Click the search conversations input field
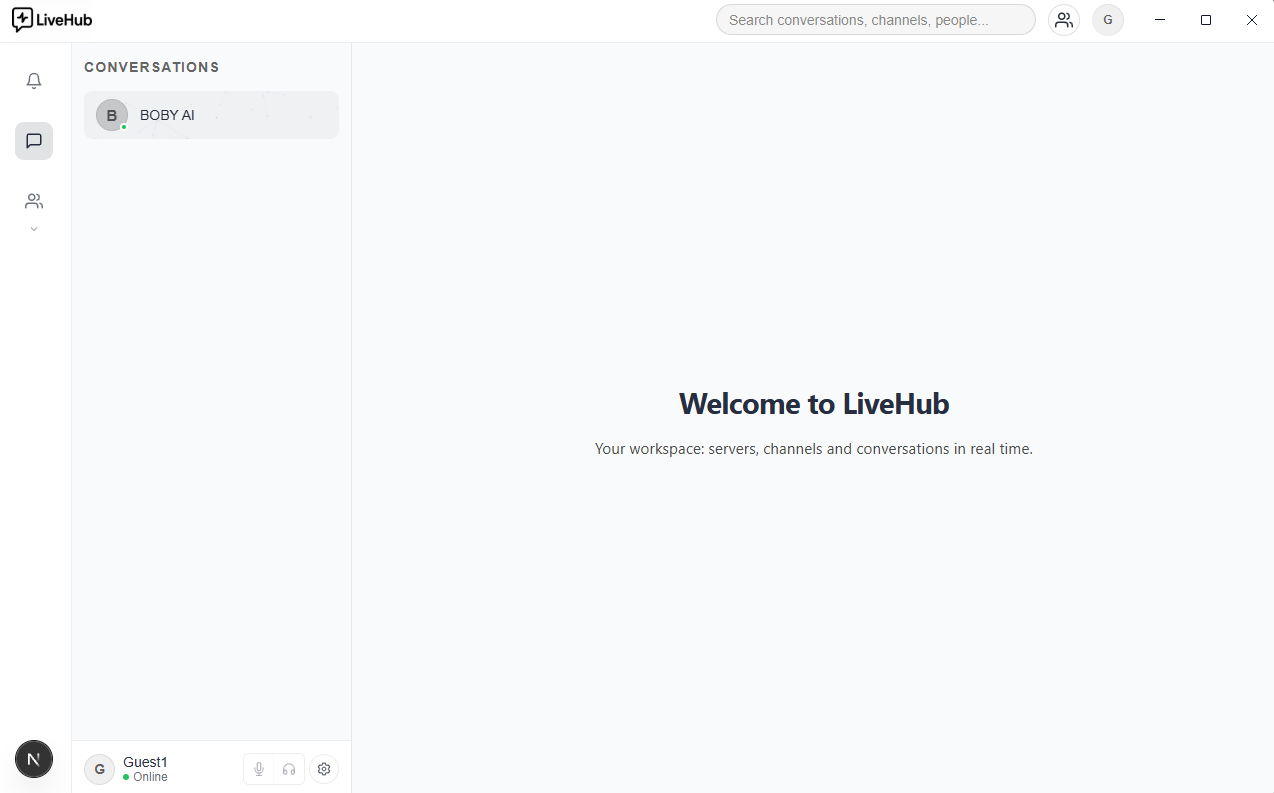 876,20
